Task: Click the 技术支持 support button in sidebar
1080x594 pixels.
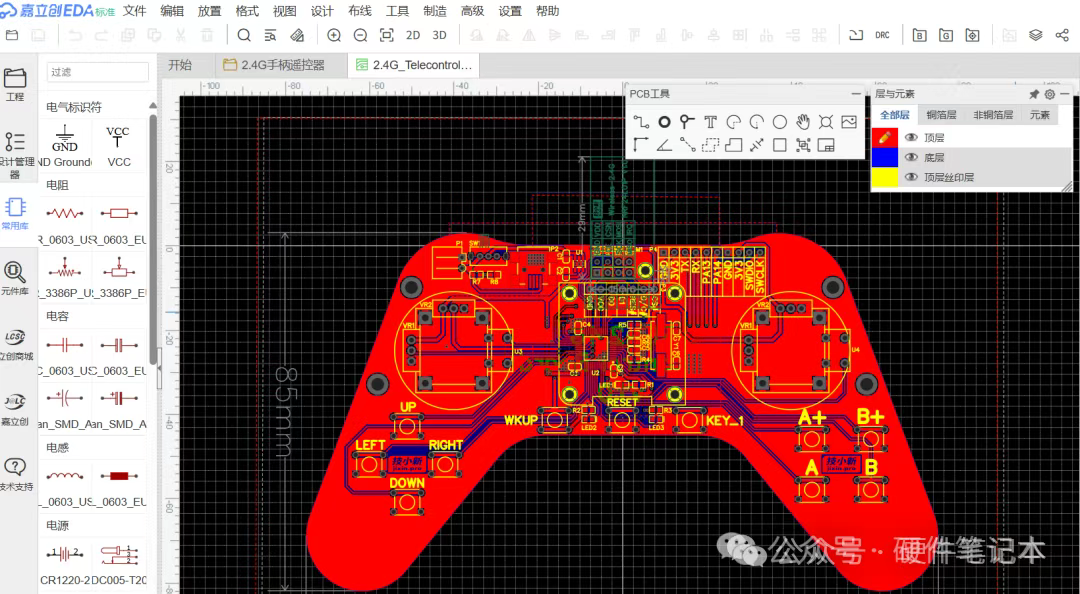Action: 15,474
